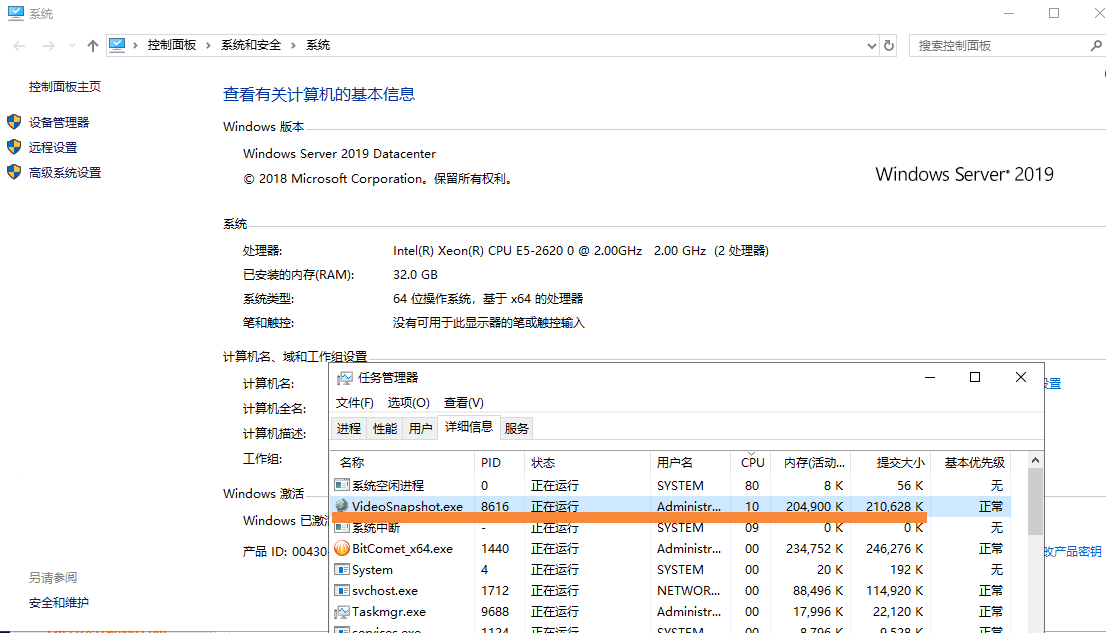Click the svchost.exe icon
This screenshot has height=633, width=1106.
pos(342,591)
